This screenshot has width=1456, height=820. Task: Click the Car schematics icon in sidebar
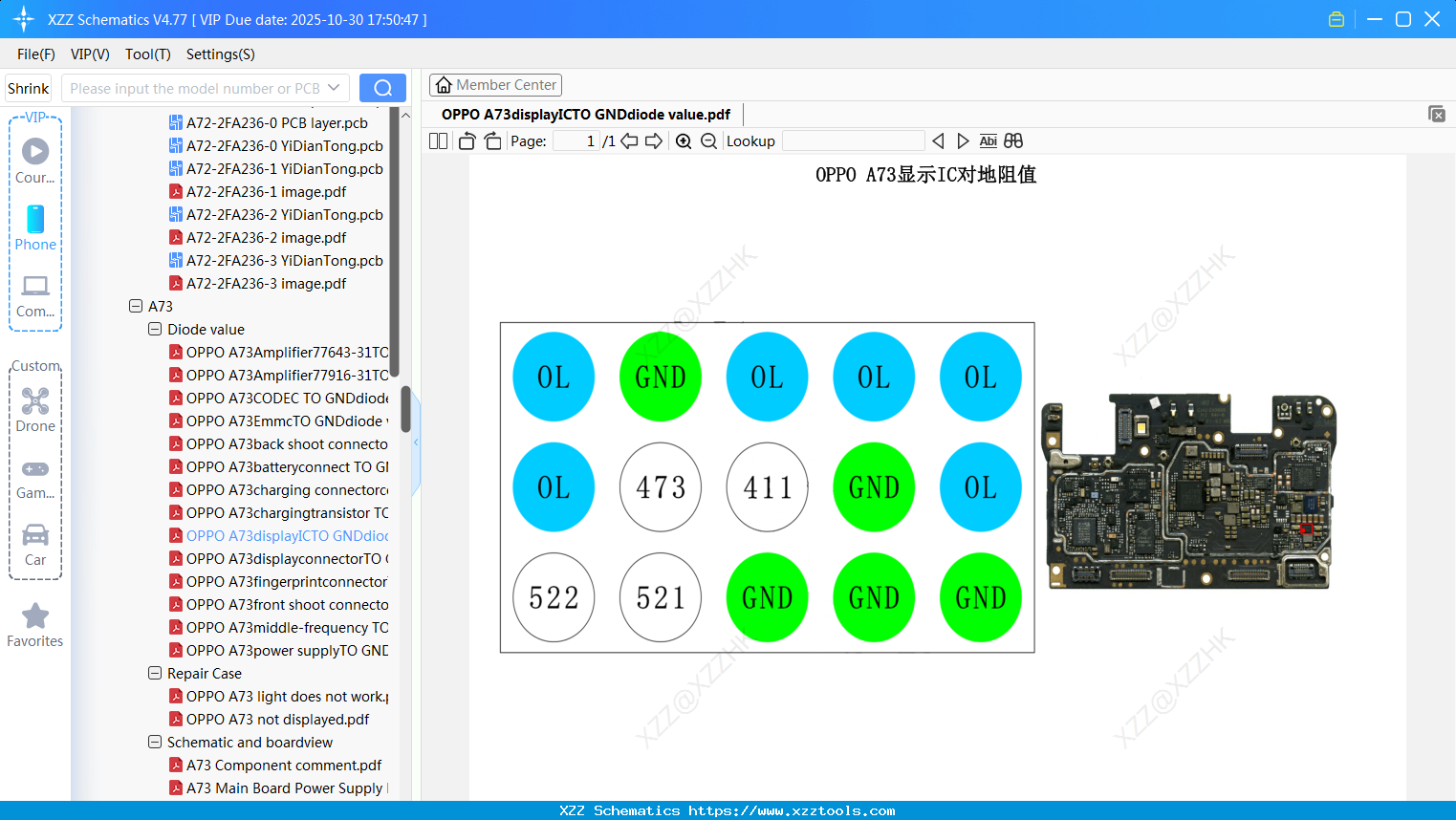35,535
